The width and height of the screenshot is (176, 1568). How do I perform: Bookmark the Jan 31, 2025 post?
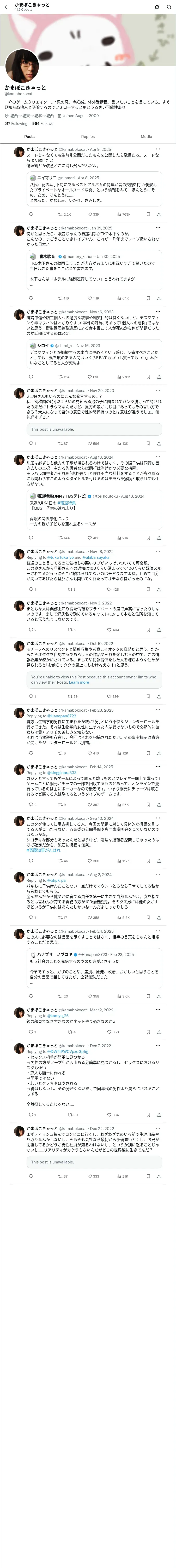click(x=148, y=298)
